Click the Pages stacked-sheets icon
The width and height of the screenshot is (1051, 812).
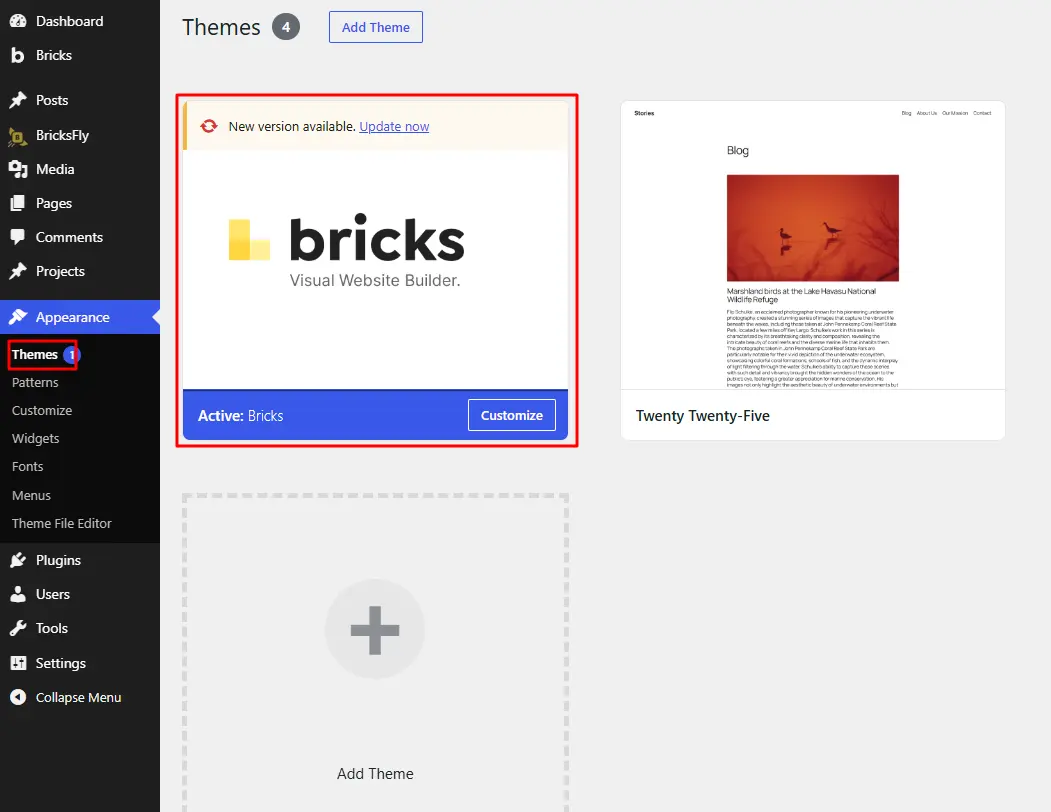click(18, 203)
